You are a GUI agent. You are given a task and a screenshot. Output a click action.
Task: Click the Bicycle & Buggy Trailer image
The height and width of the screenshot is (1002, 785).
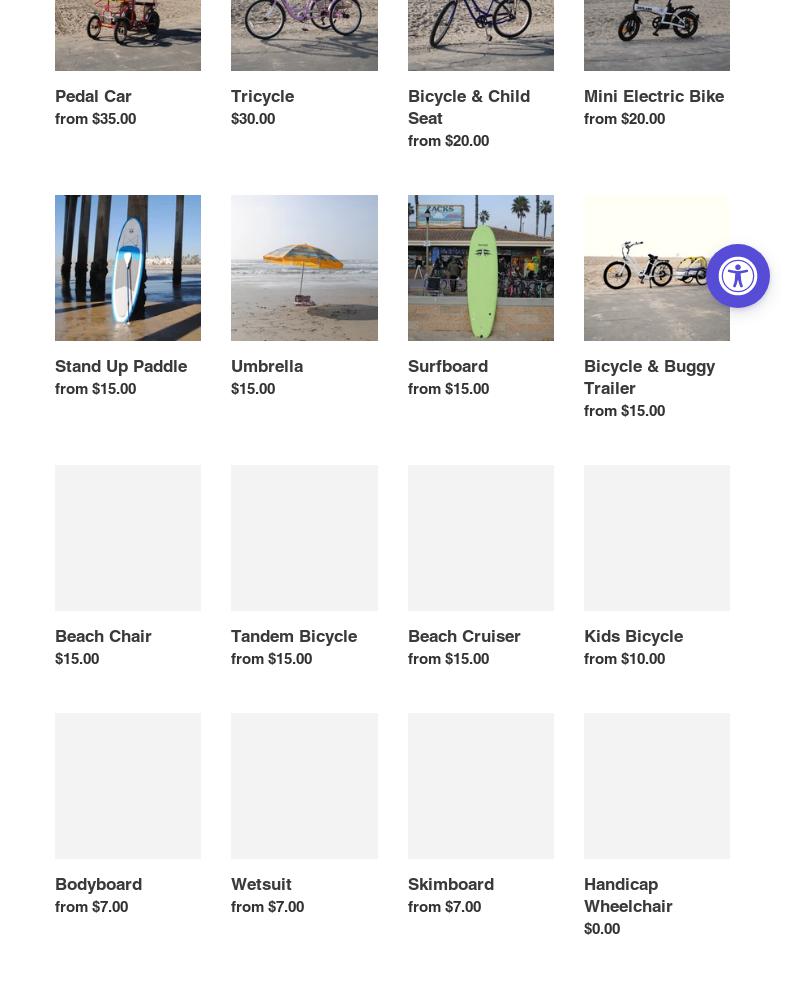coord(656,268)
